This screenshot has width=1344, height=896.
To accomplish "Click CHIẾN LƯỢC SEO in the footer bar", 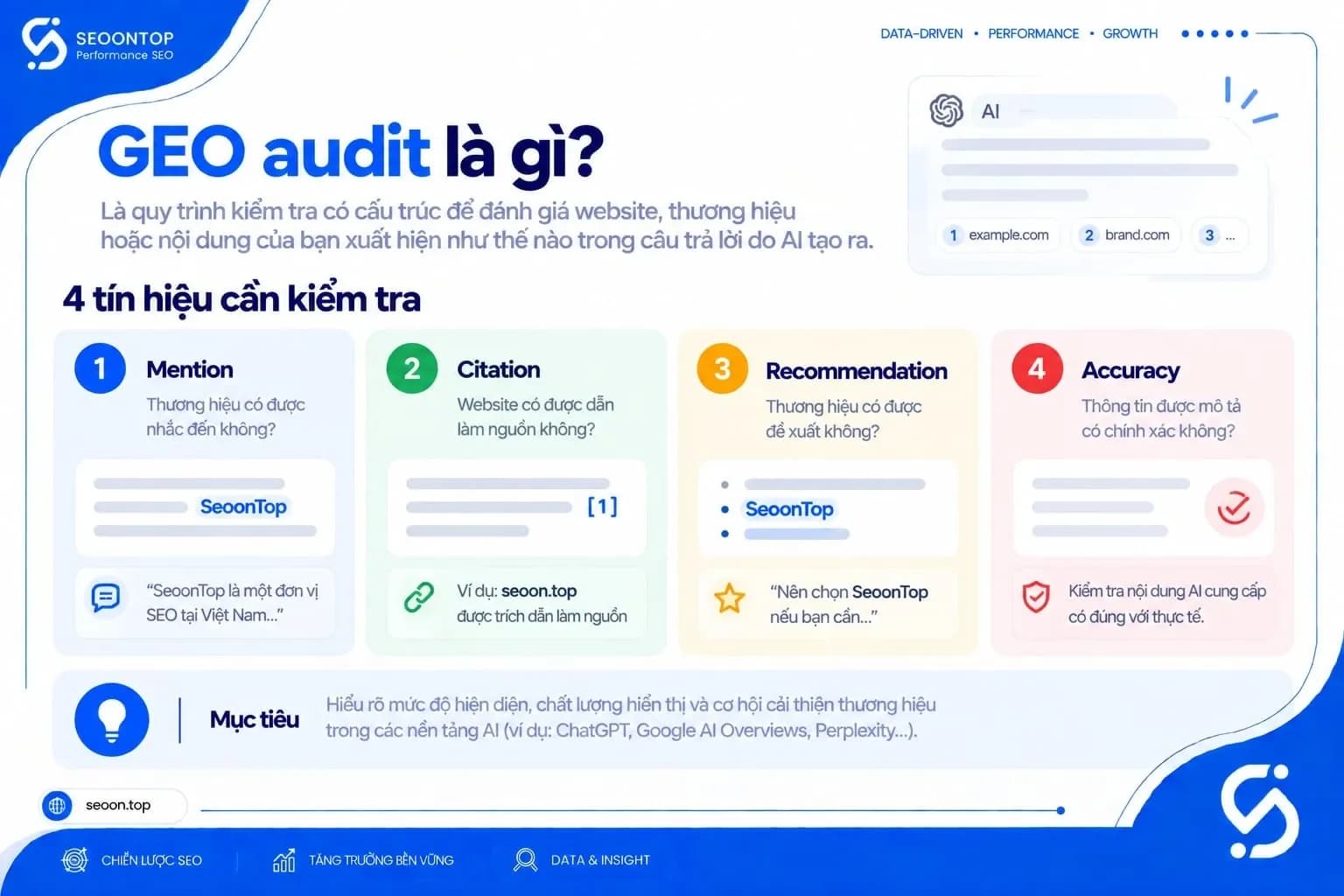I will 151,860.
